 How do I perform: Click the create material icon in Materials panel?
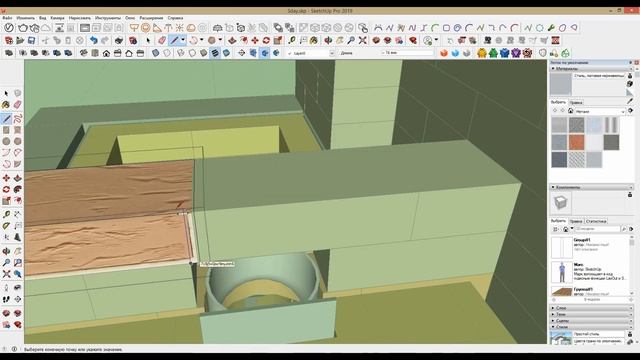click(630, 84)
